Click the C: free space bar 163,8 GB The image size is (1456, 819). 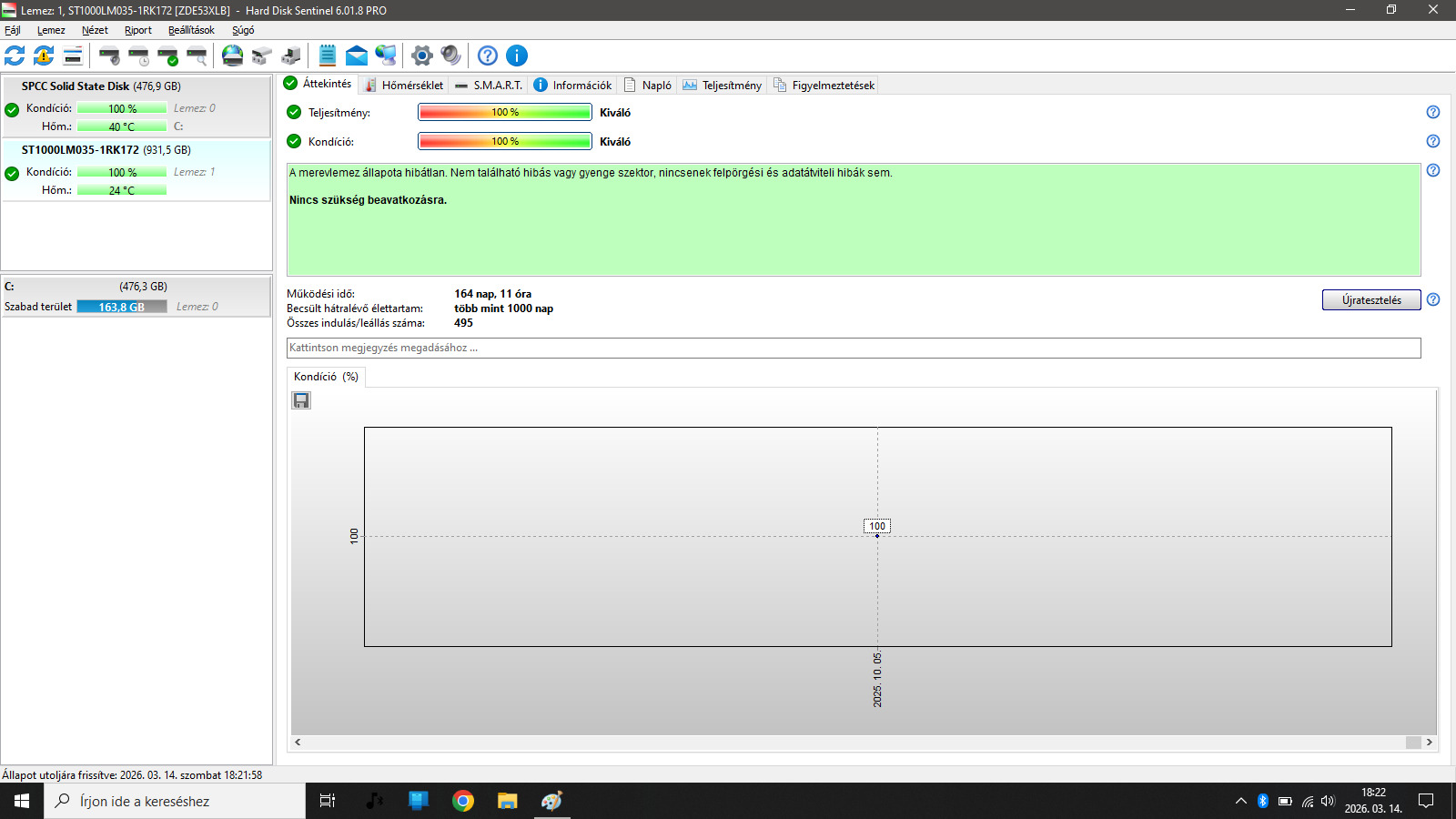tap(122, 307)
